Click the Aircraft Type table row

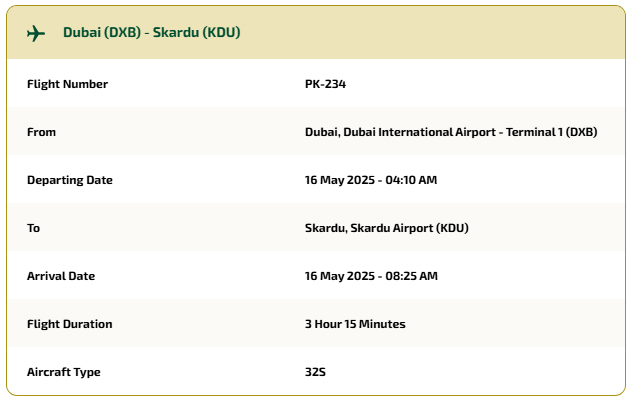pyautogui.click(x=316, y=372)
